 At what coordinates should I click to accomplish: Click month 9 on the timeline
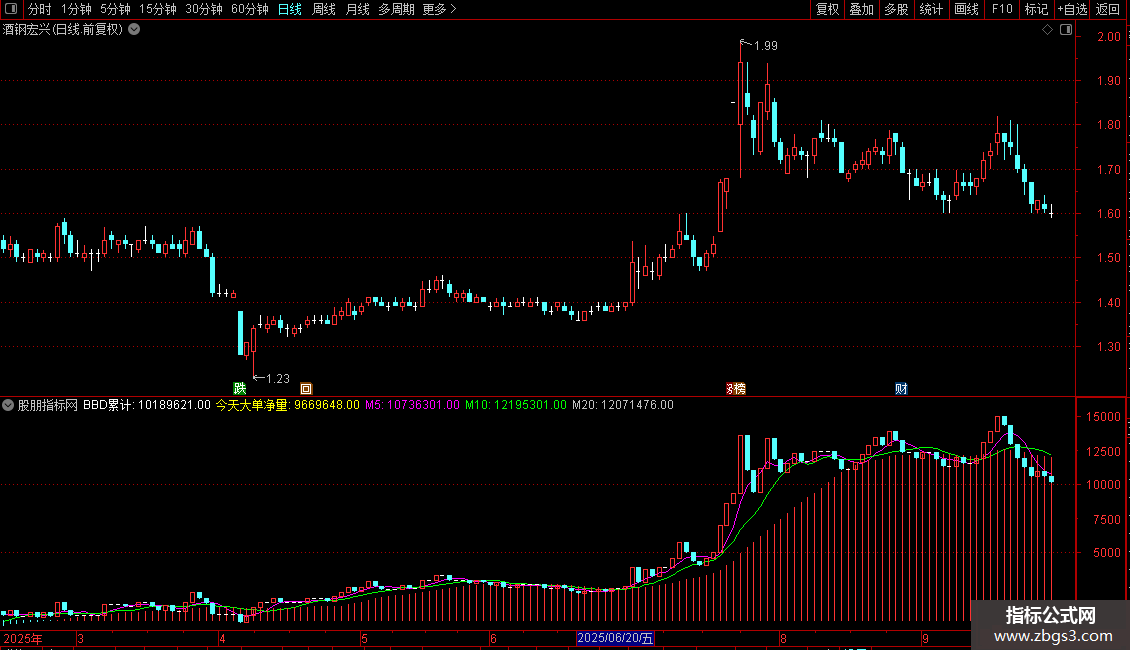click(925, 638)
